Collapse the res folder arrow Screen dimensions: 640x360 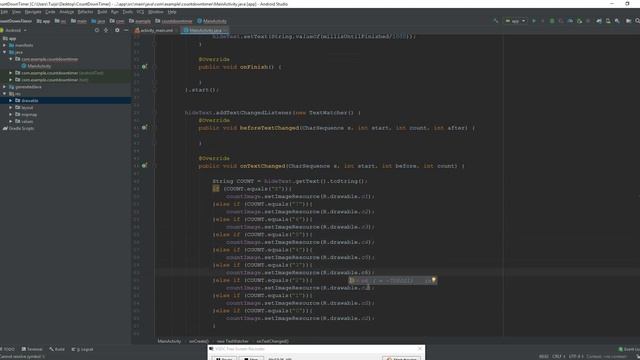(x=4, y=94)
